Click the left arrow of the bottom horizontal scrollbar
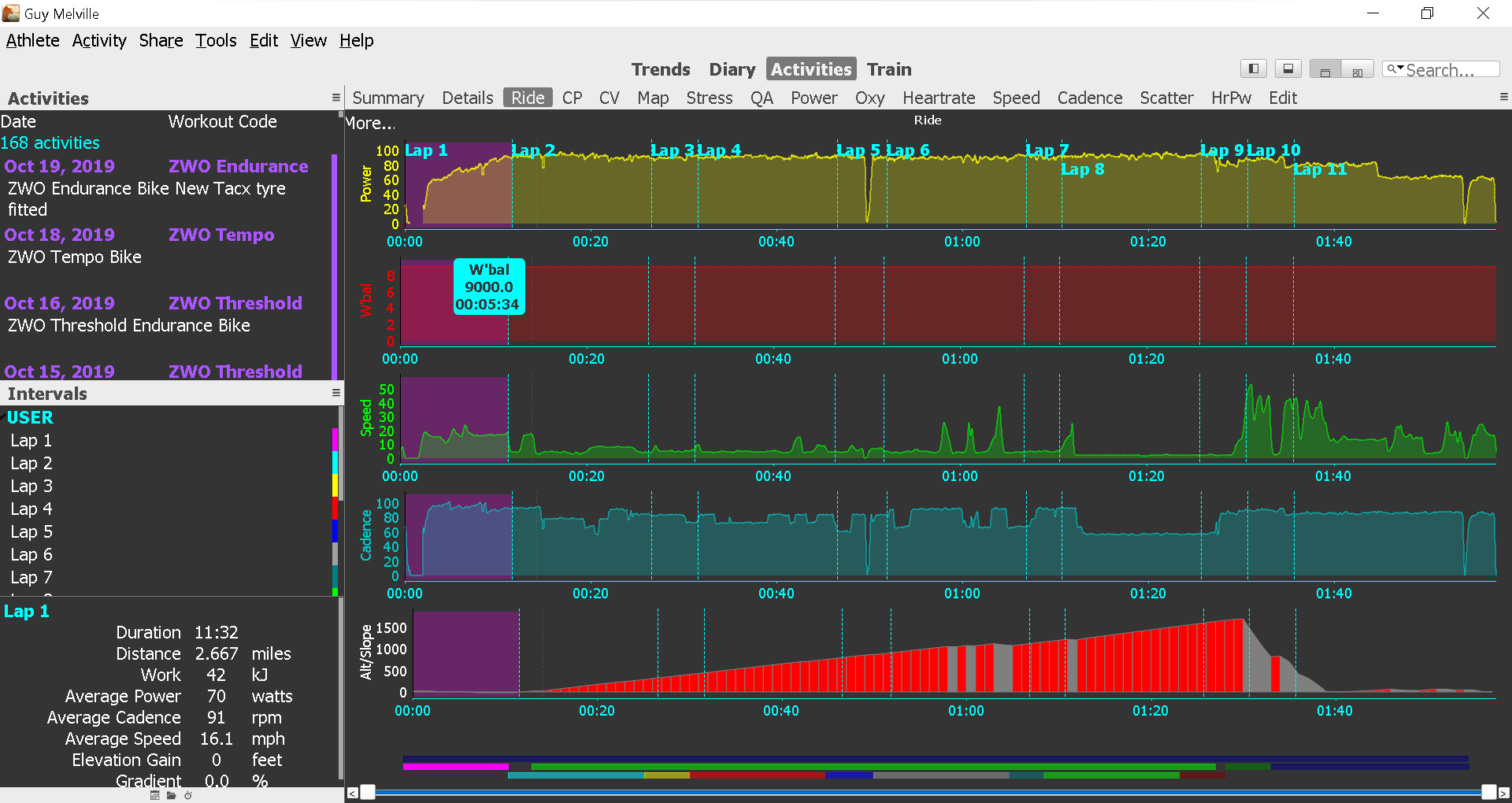 [352, 793]
